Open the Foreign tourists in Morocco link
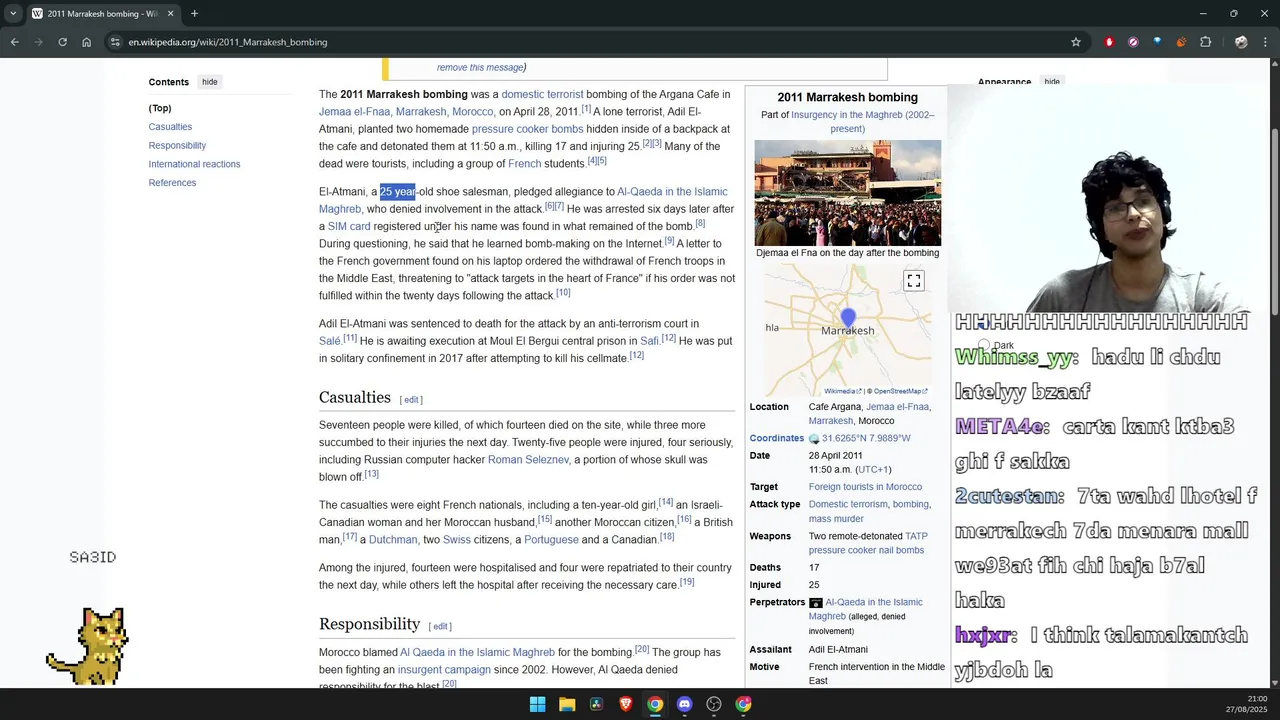 865,487
